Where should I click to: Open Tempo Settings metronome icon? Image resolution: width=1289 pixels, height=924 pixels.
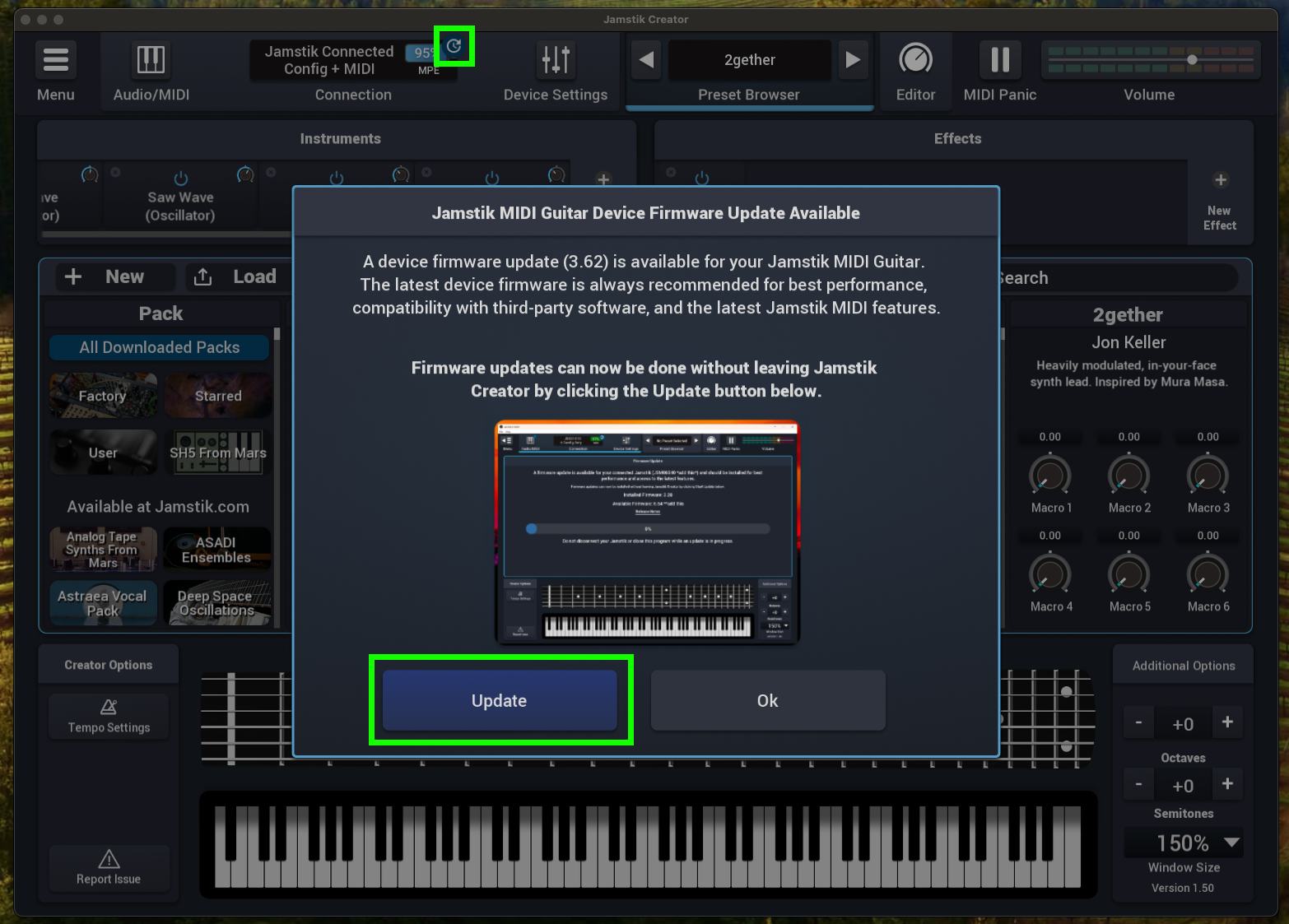[109, 708]
